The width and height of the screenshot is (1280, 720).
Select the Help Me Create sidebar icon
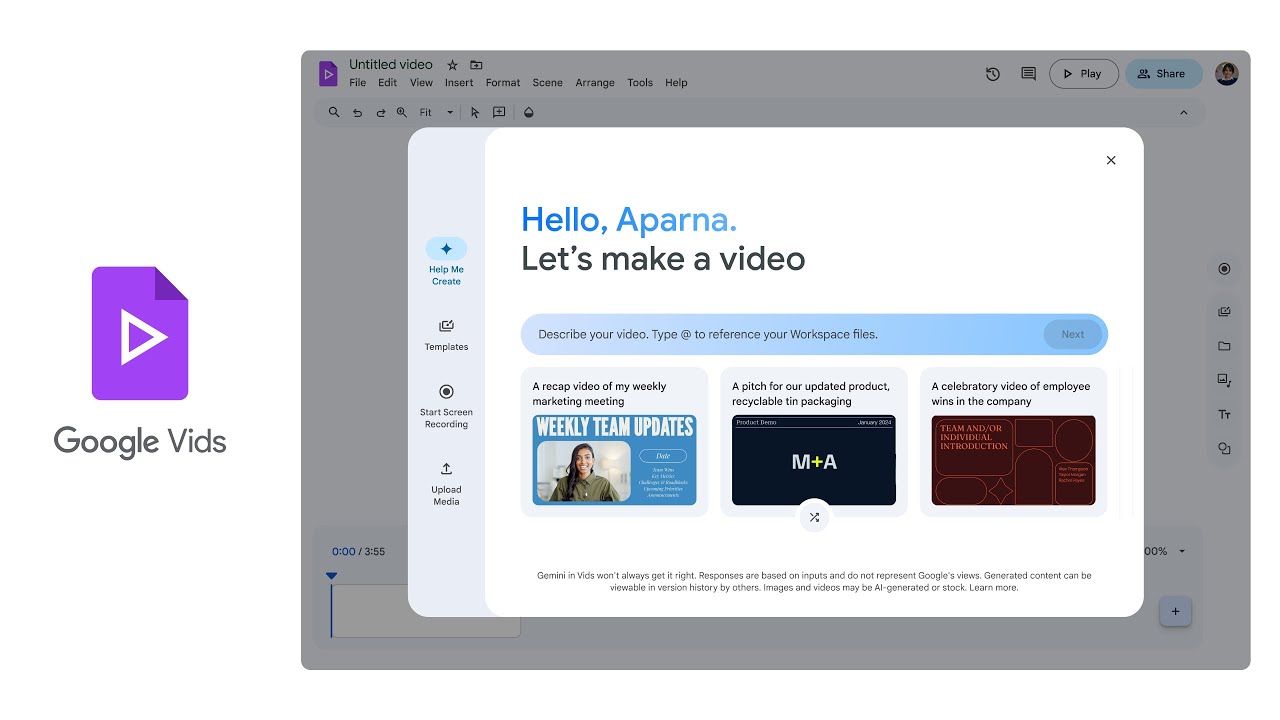[446, 250]
